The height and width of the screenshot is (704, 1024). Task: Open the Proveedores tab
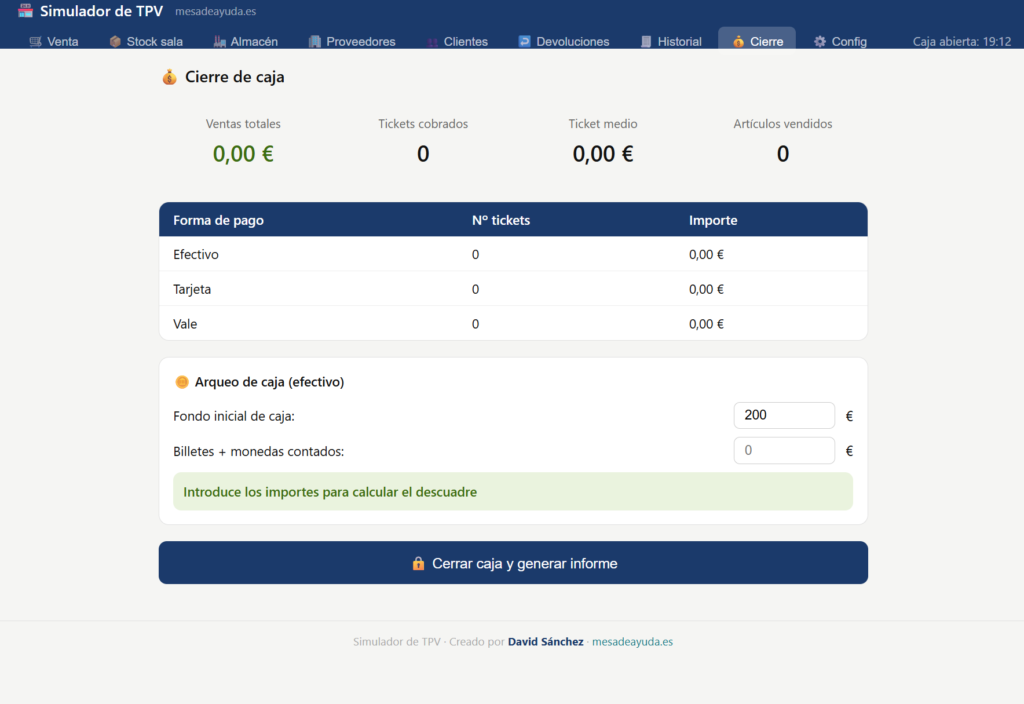click(x=353, y=41)
